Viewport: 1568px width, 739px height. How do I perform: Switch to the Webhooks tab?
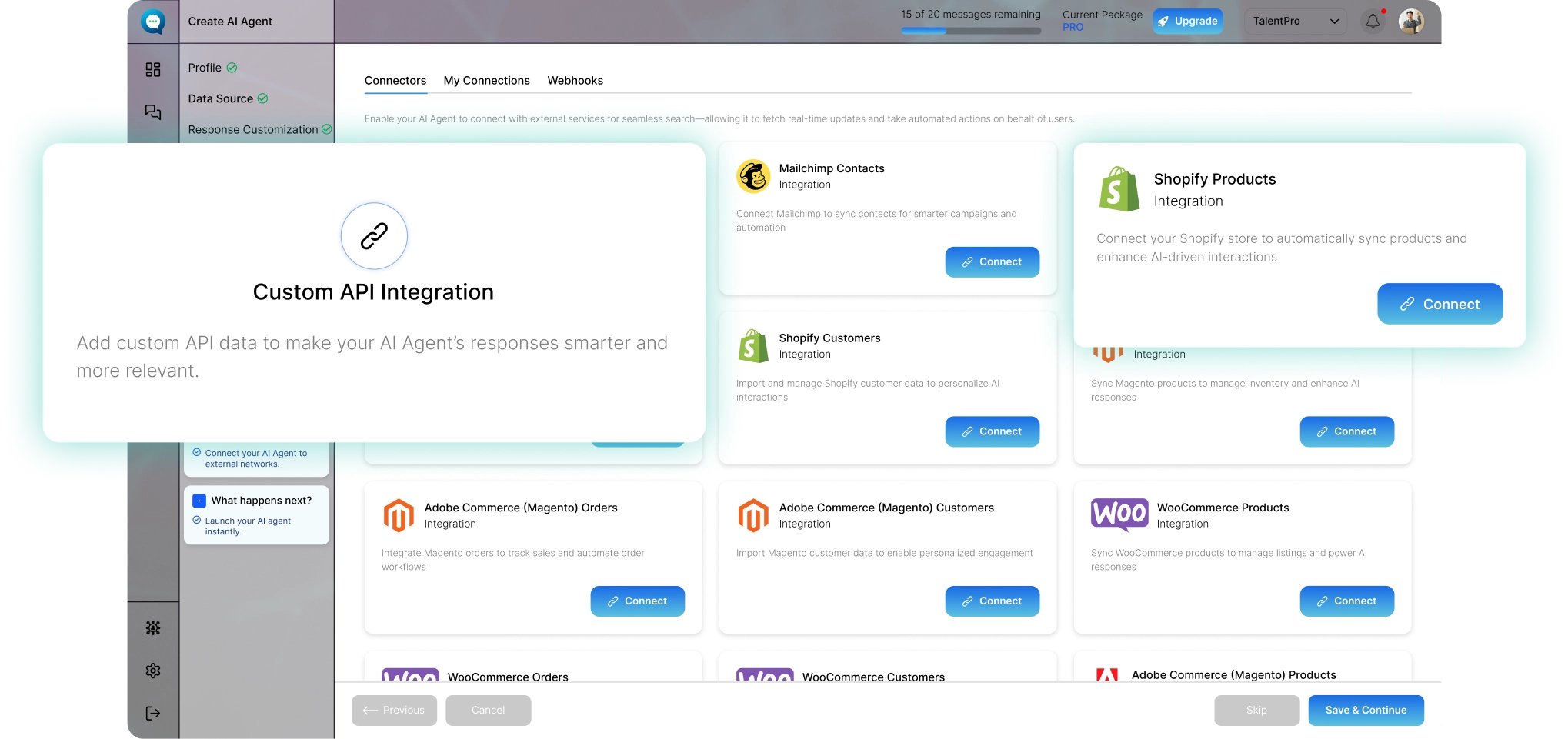(575, 81)
